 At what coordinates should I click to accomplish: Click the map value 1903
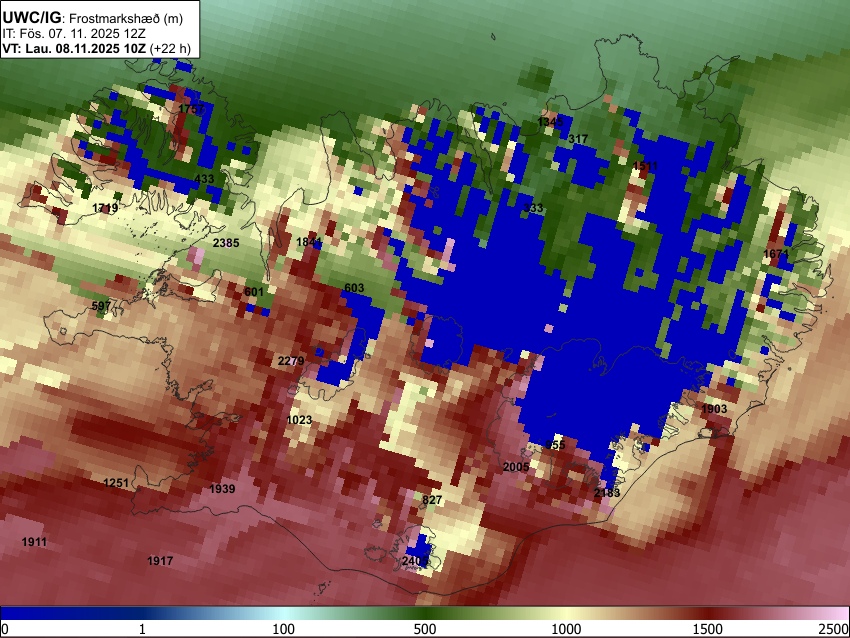pyautogui.click(x=714, y=409)
